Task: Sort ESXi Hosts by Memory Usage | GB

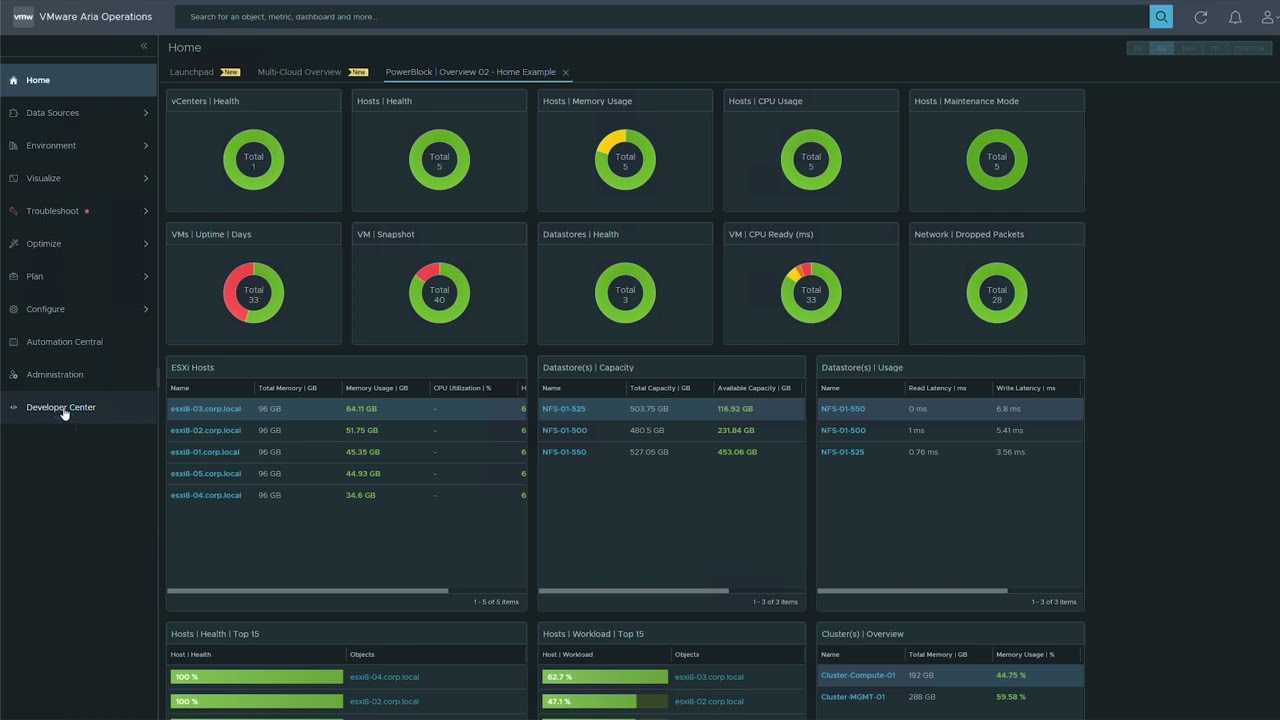Action: [377, 388]
